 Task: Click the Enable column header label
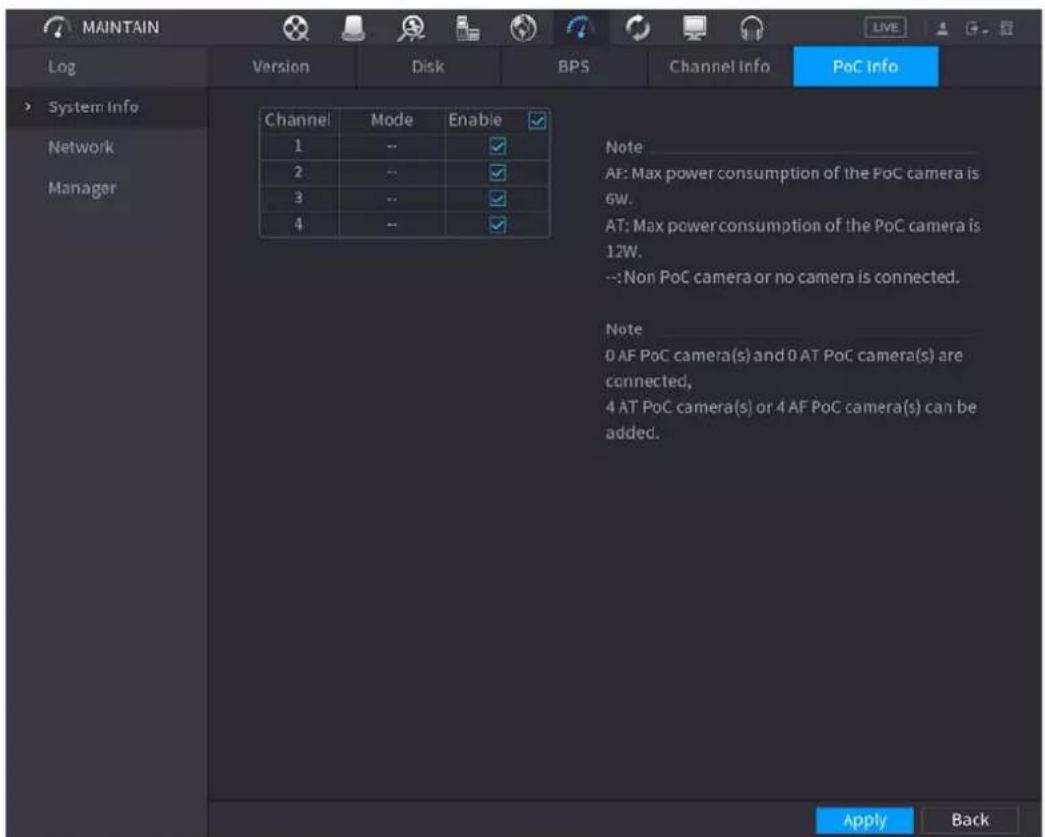(475, 121)
